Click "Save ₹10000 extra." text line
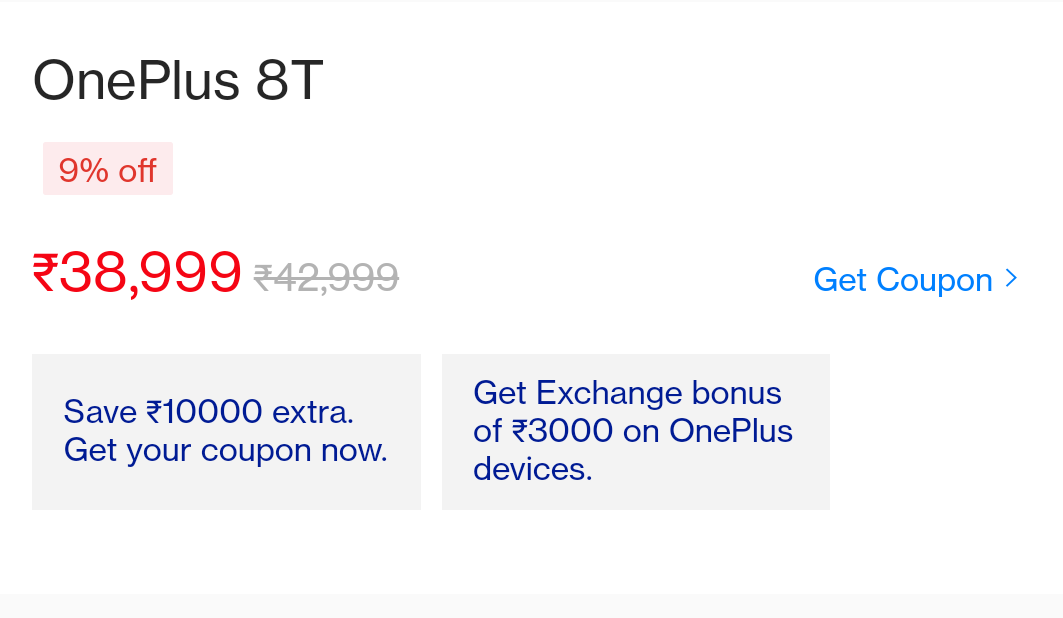 209,412
